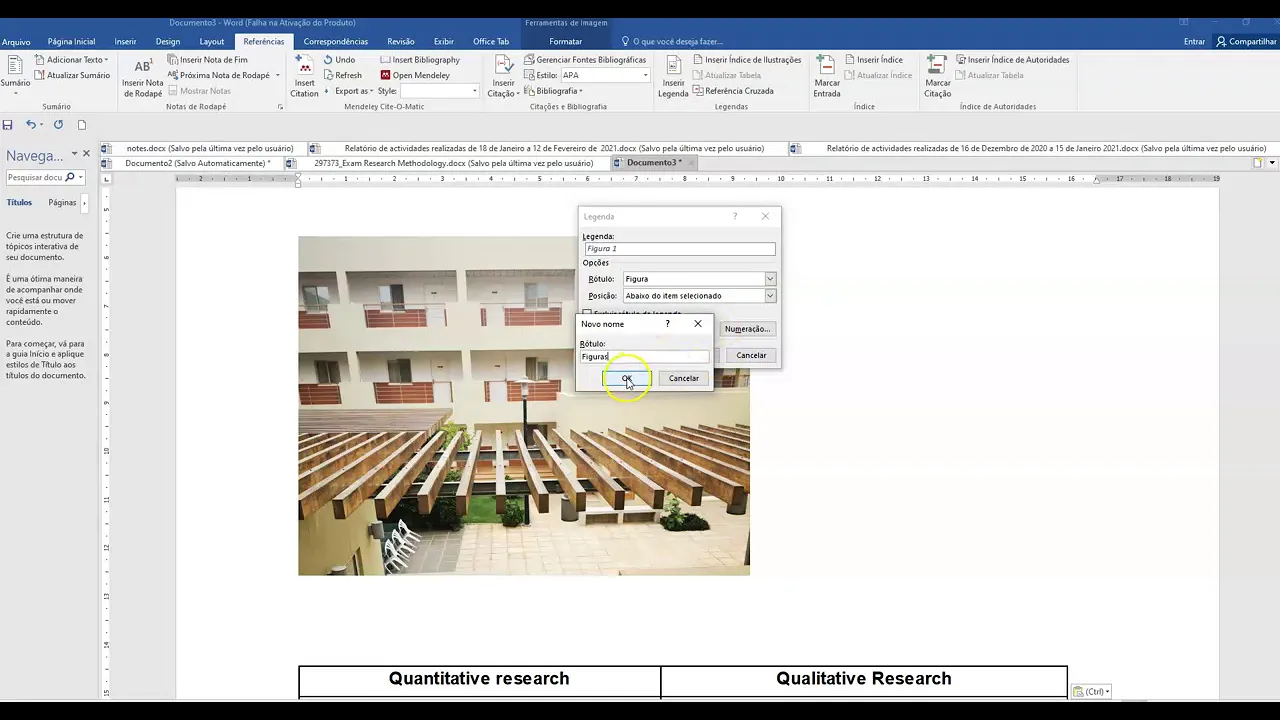
Task: Click Mendeley Refresh
Action: coord(342,75)
